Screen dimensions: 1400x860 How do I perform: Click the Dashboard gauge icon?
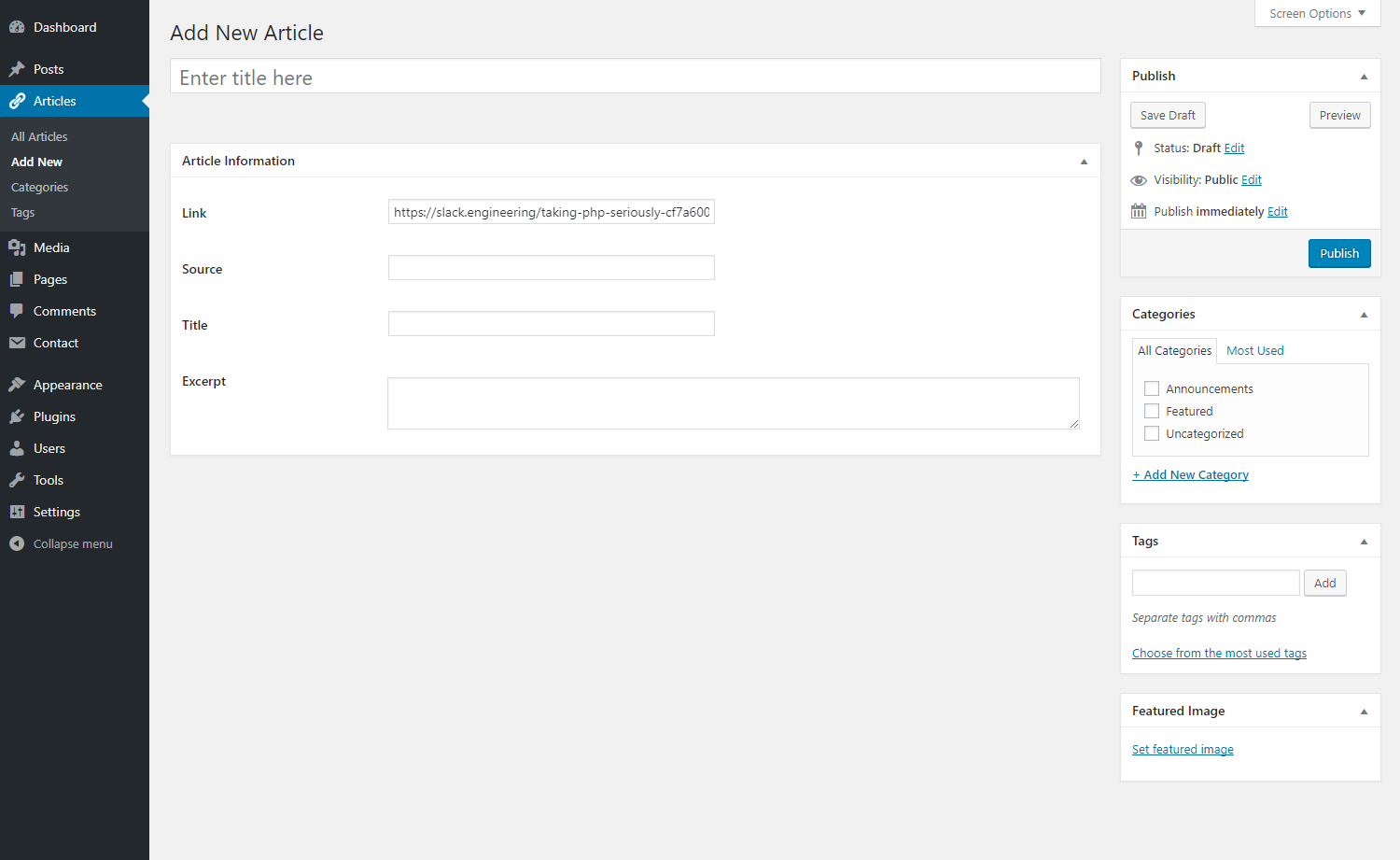pyautogui.click(x=17, y=27)
